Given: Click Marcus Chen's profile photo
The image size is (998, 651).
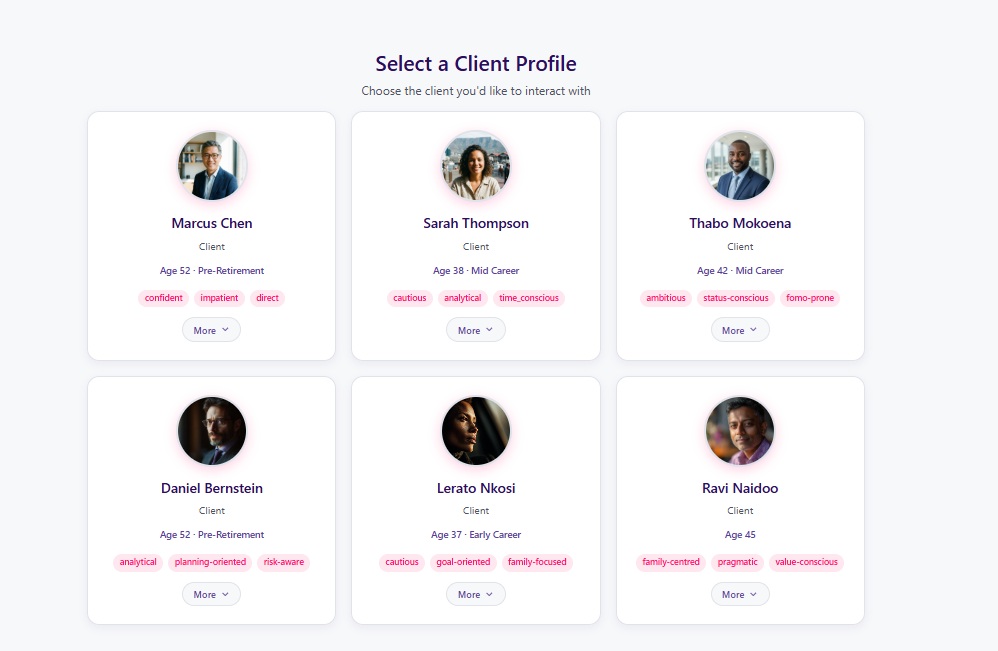Looking at the screenshot, I should (x=211, y=165).
